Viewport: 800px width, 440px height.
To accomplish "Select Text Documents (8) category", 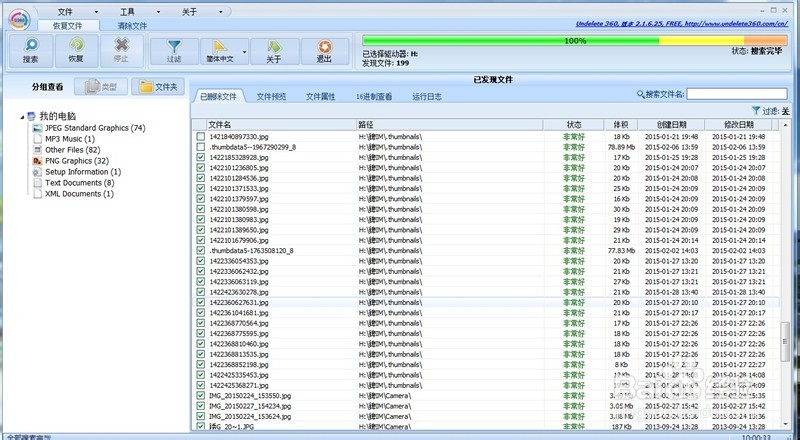I will (80, 183).
